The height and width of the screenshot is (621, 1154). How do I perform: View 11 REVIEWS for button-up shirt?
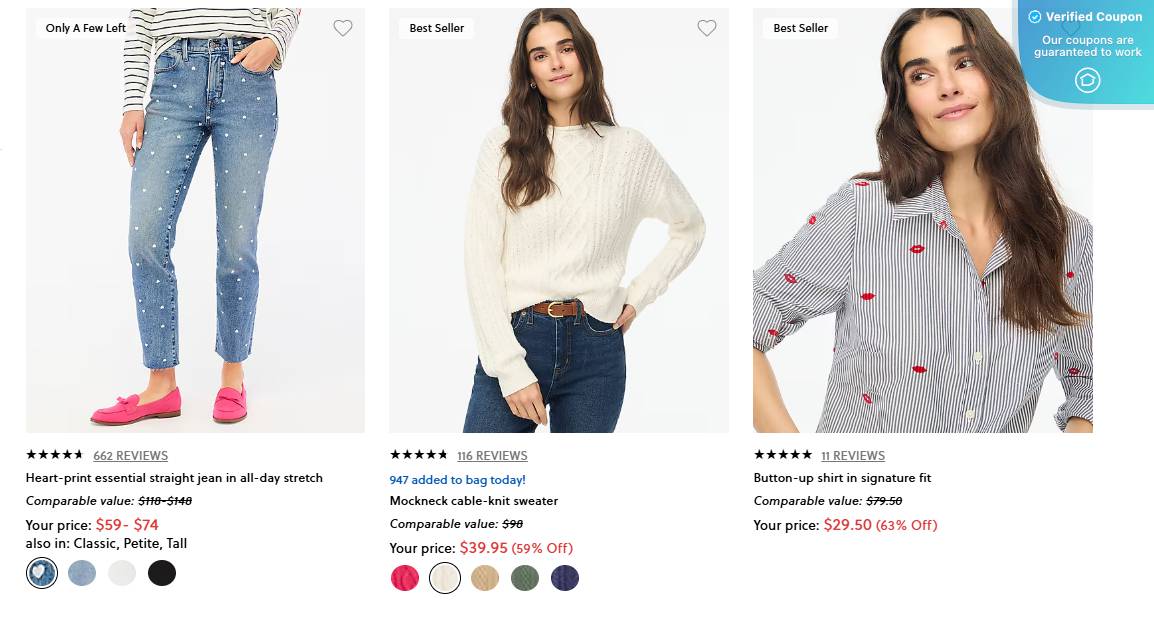(854, 455)
